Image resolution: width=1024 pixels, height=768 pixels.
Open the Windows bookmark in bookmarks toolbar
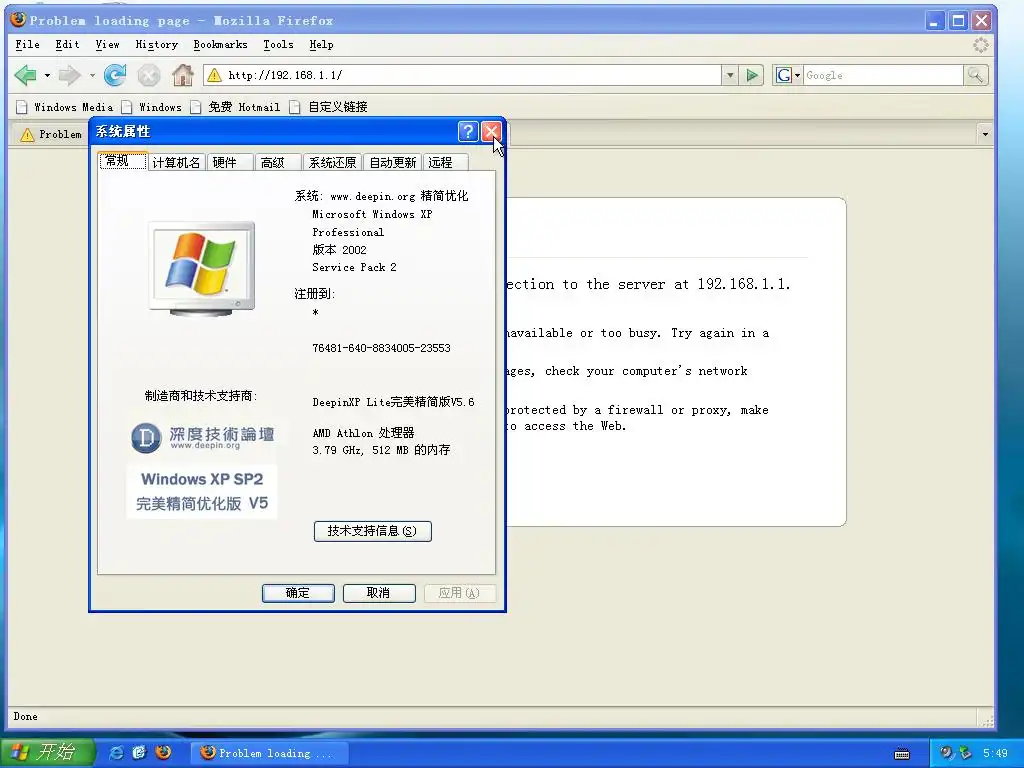coord(152,107)
